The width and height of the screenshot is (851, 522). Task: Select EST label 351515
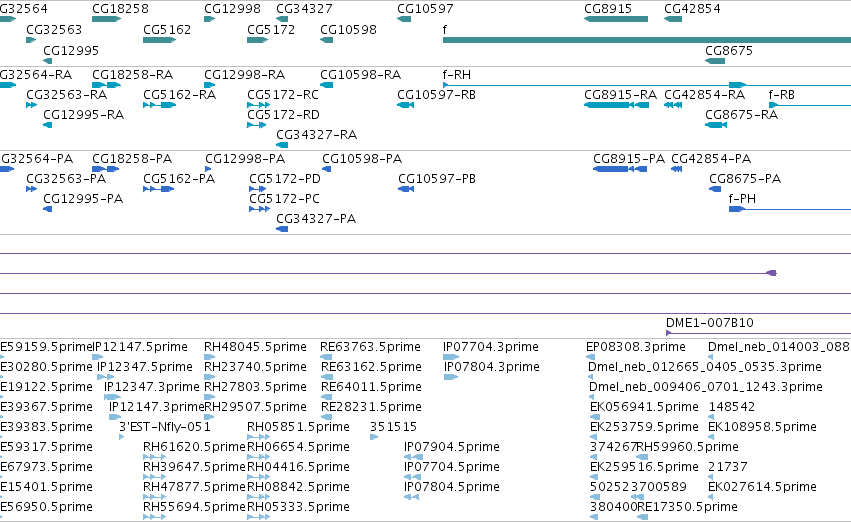point(393,427)
